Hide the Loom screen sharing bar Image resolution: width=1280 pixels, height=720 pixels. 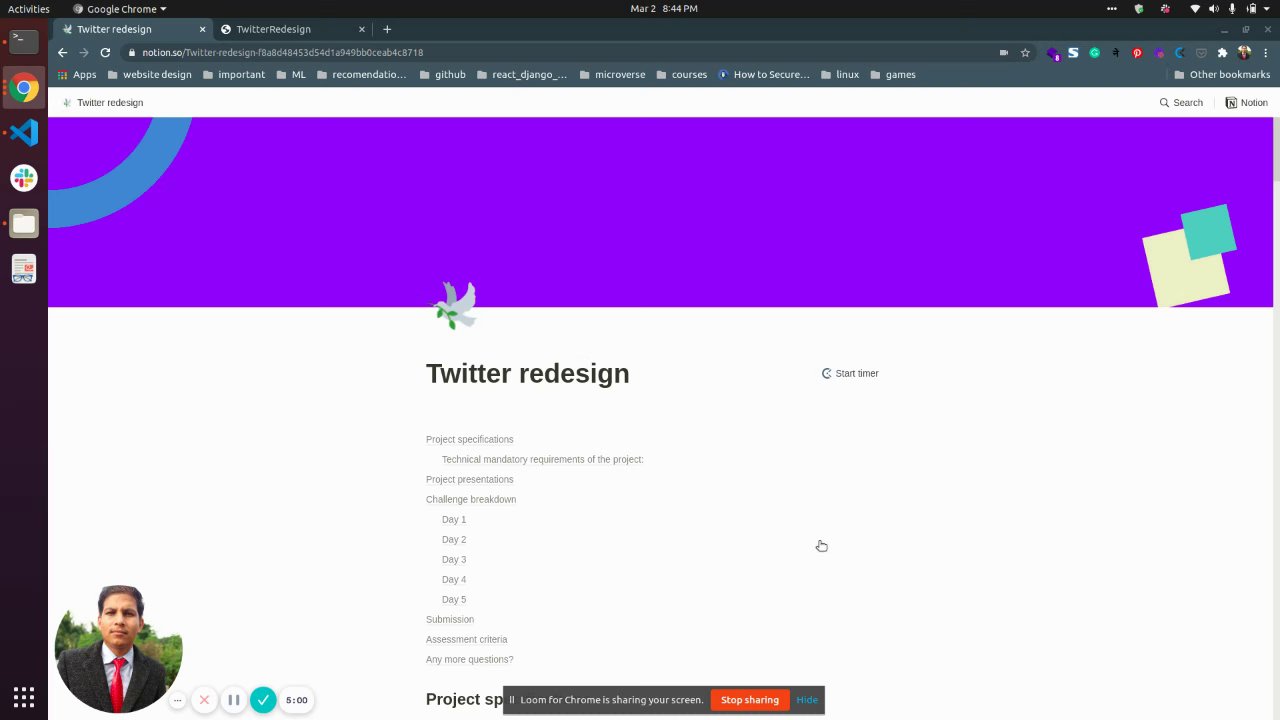pyautogui.click(x=807, y=700)
